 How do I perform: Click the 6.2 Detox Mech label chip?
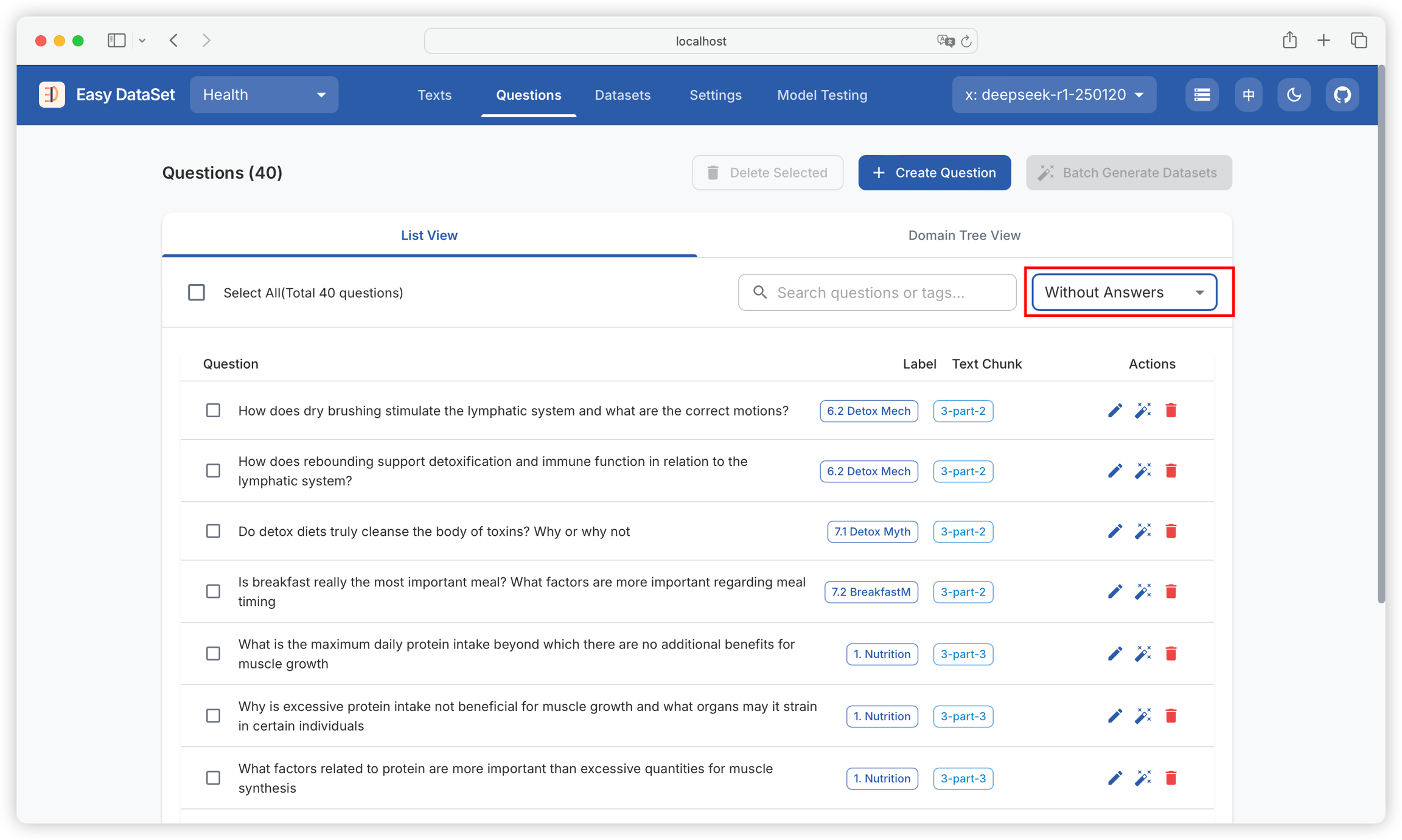point(868,411)
